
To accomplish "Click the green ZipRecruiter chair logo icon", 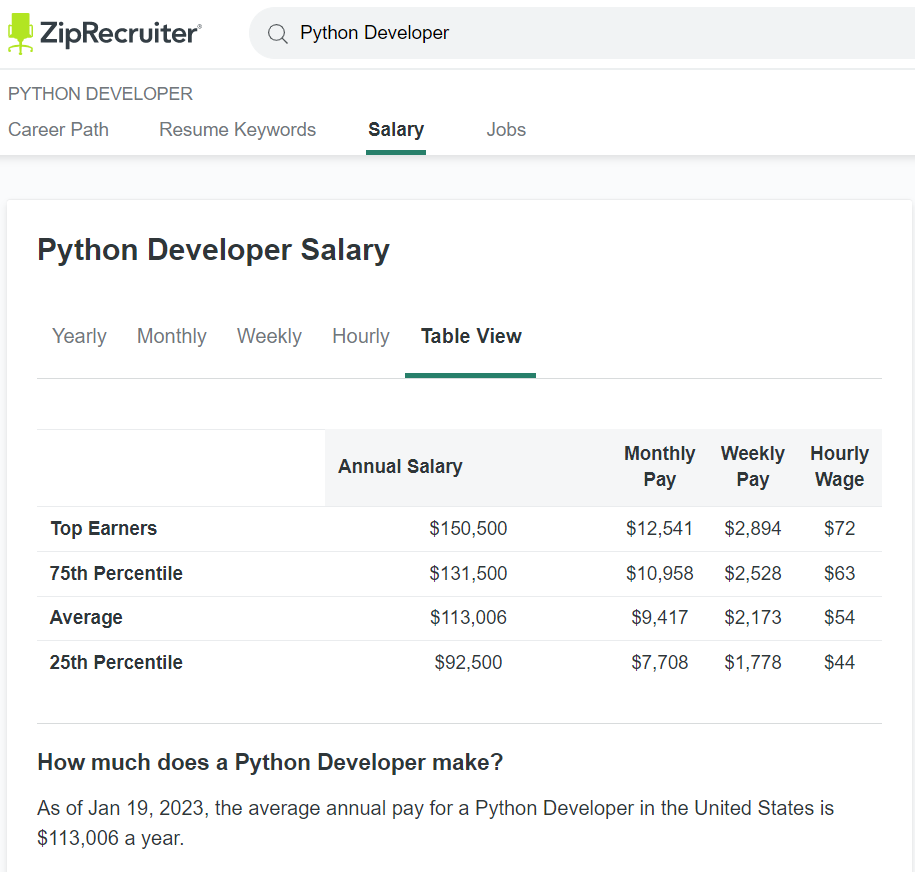I will coord(20,33).
